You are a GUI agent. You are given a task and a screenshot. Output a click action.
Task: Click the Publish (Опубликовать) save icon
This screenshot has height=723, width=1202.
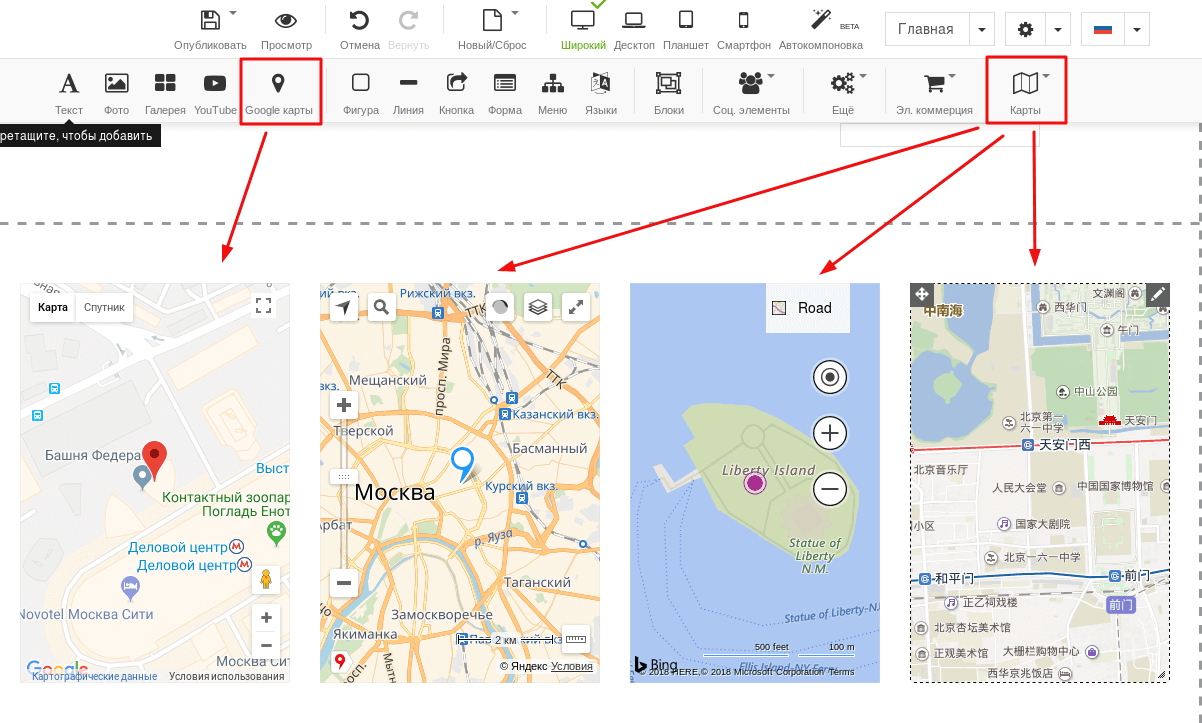pos(210,20)
